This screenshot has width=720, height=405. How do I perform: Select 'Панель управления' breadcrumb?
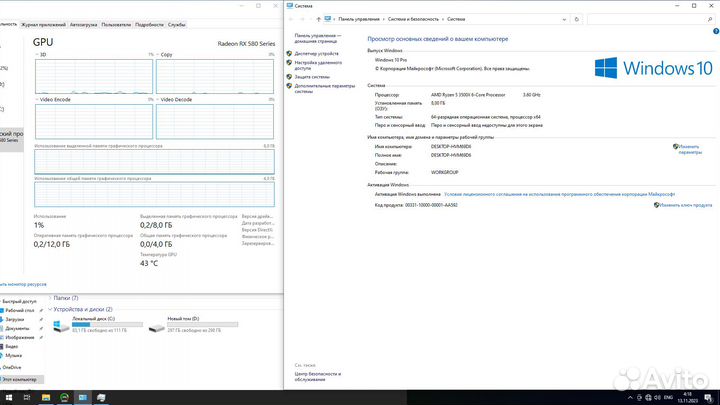[359, 19]
